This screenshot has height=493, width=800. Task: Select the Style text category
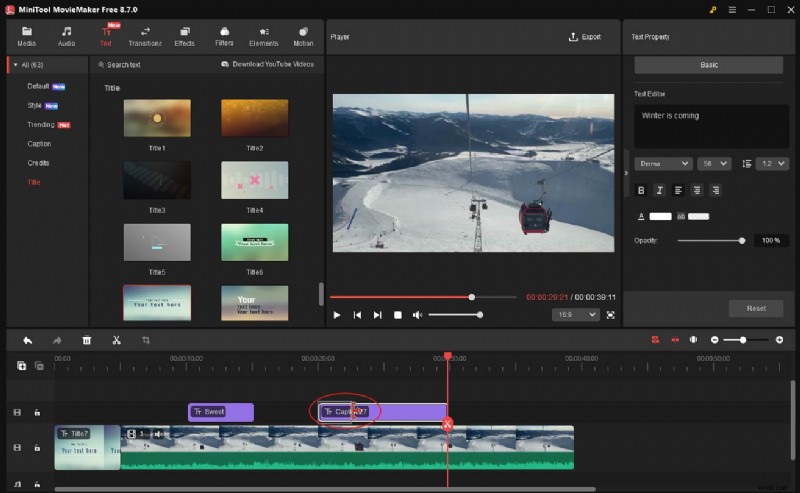point(34,106)
